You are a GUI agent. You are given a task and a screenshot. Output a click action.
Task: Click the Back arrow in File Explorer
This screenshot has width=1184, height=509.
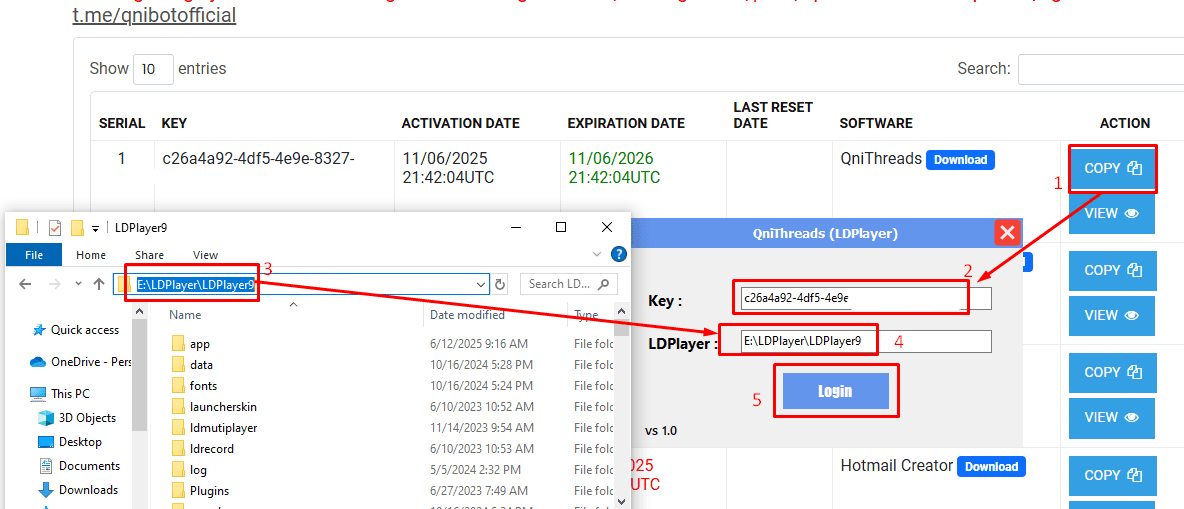coord(25,284)
